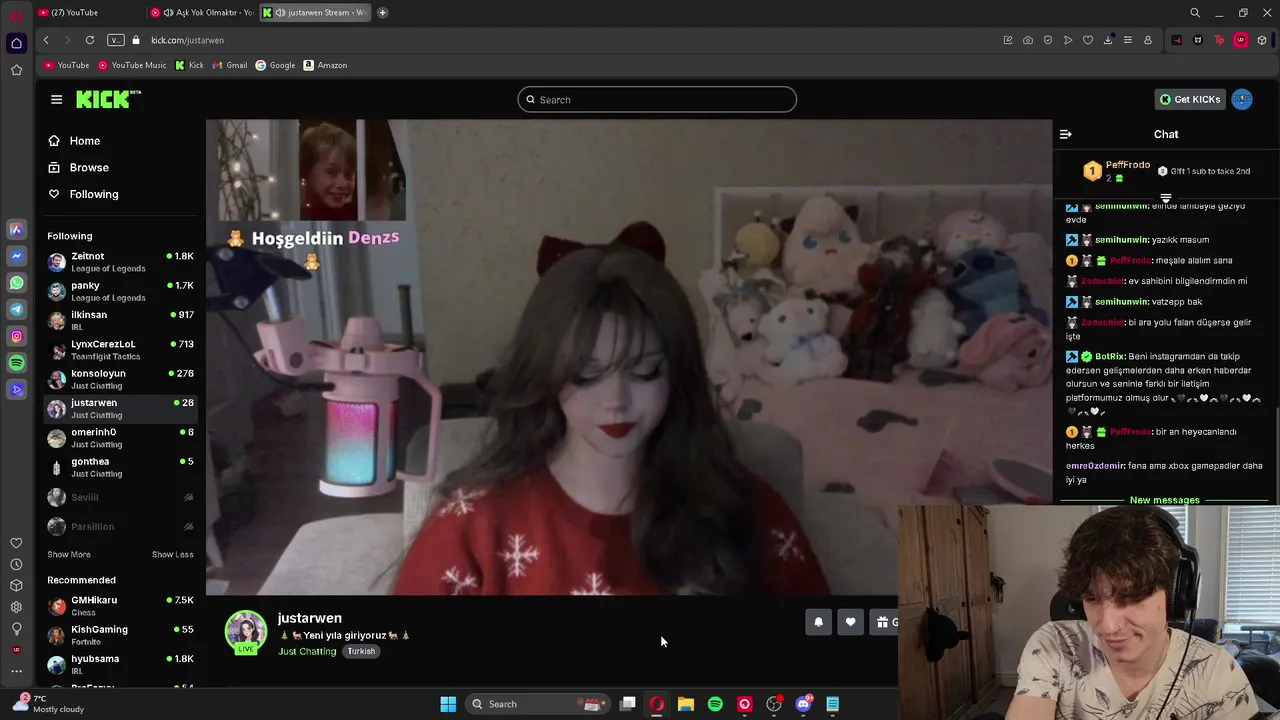Open GMHikaru in Recommended list

pos(120,606)
